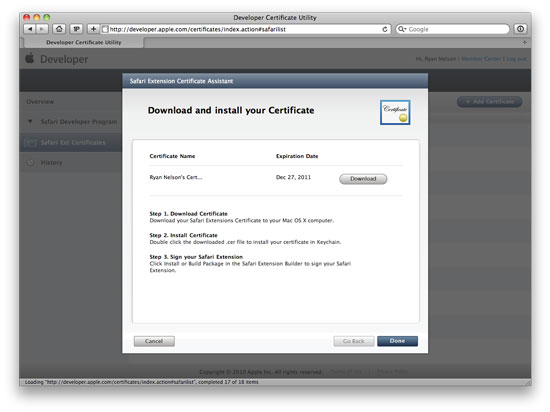Open a new tab with plus button
Viewport: 550px width, 412px height.
tap(524, 42)
